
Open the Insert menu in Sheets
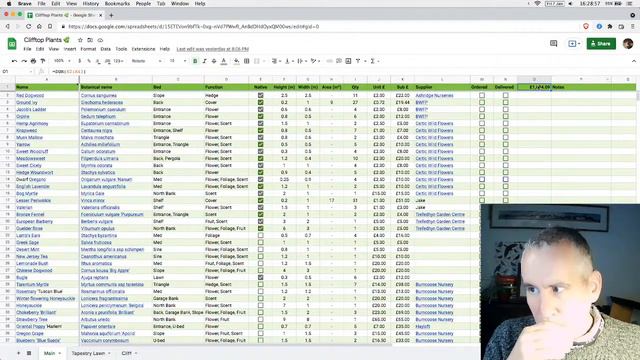tap(70, 49)
